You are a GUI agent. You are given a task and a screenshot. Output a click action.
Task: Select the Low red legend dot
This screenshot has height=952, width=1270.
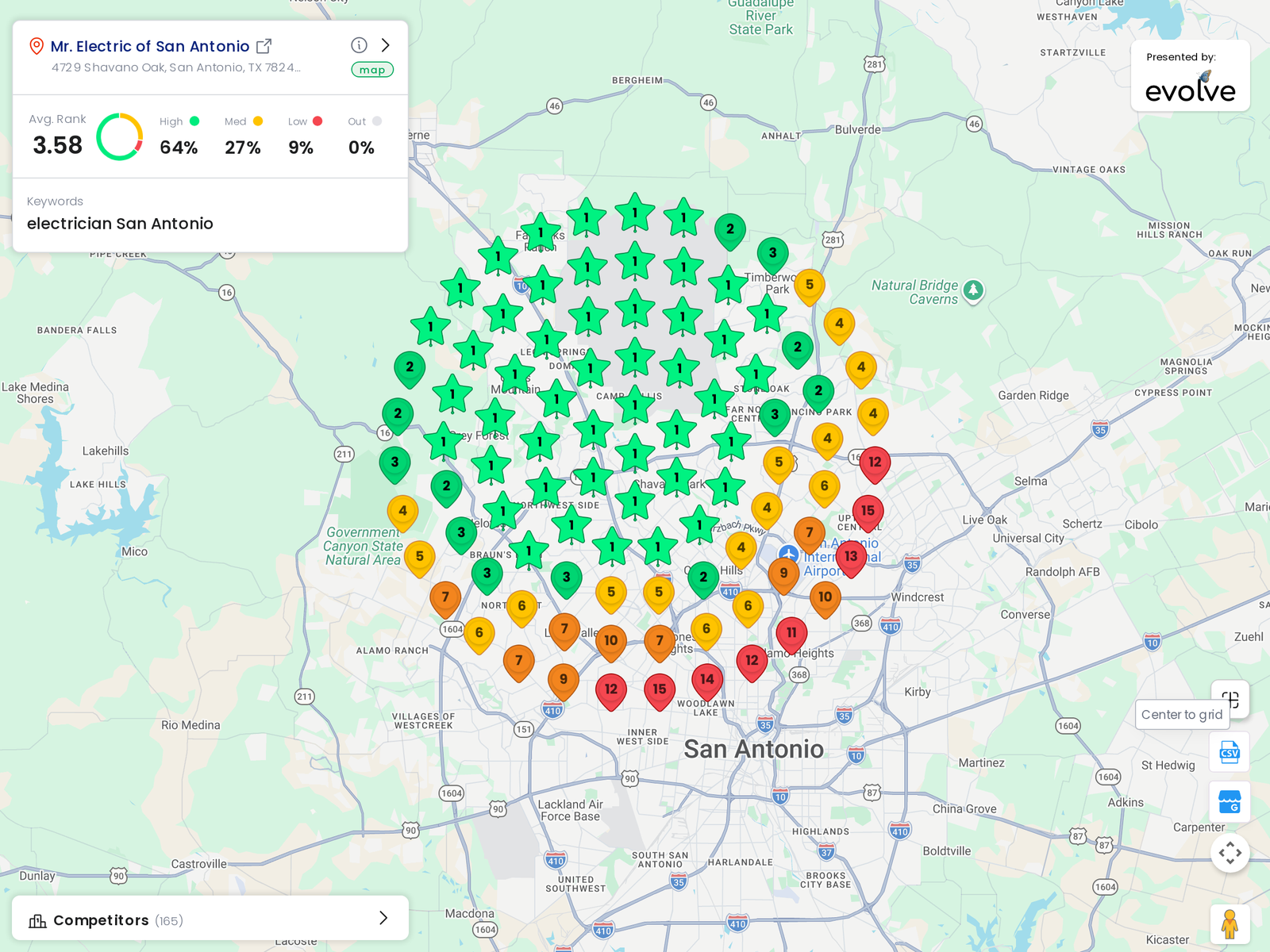317,121
